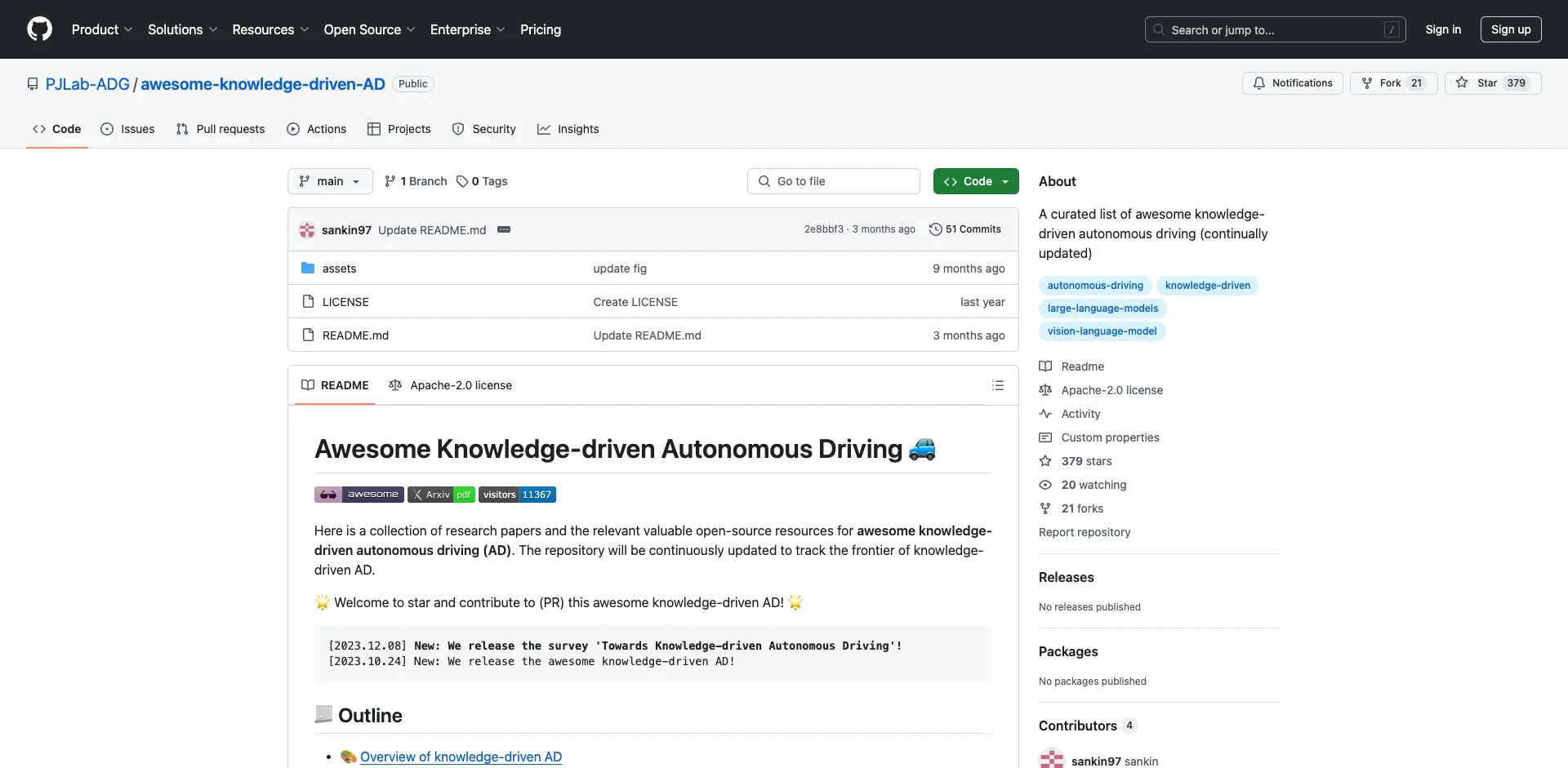
Task: Switch to the Projects tab
Action: tap(399, 129)
